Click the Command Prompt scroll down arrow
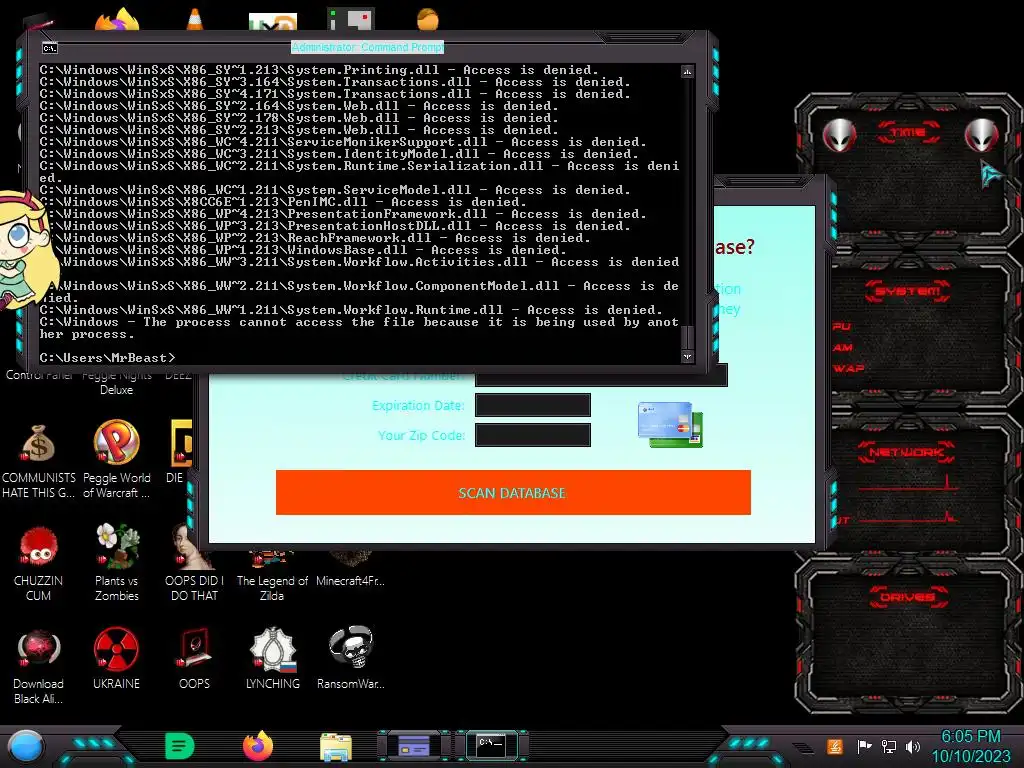 tap(687, 357)
